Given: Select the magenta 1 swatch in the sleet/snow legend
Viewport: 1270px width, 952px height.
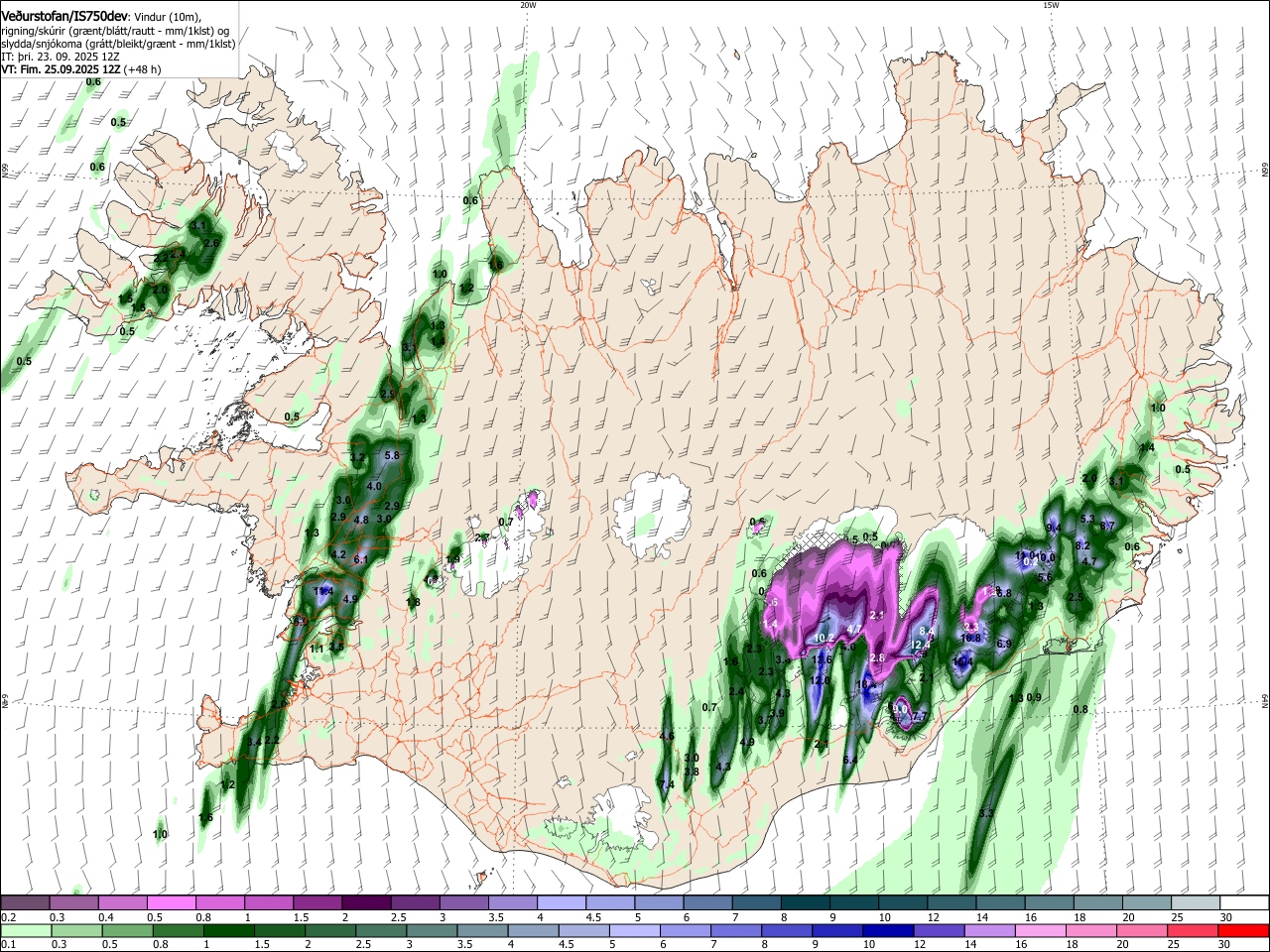Looking at the screenshot, I should (x=268, y=902).
